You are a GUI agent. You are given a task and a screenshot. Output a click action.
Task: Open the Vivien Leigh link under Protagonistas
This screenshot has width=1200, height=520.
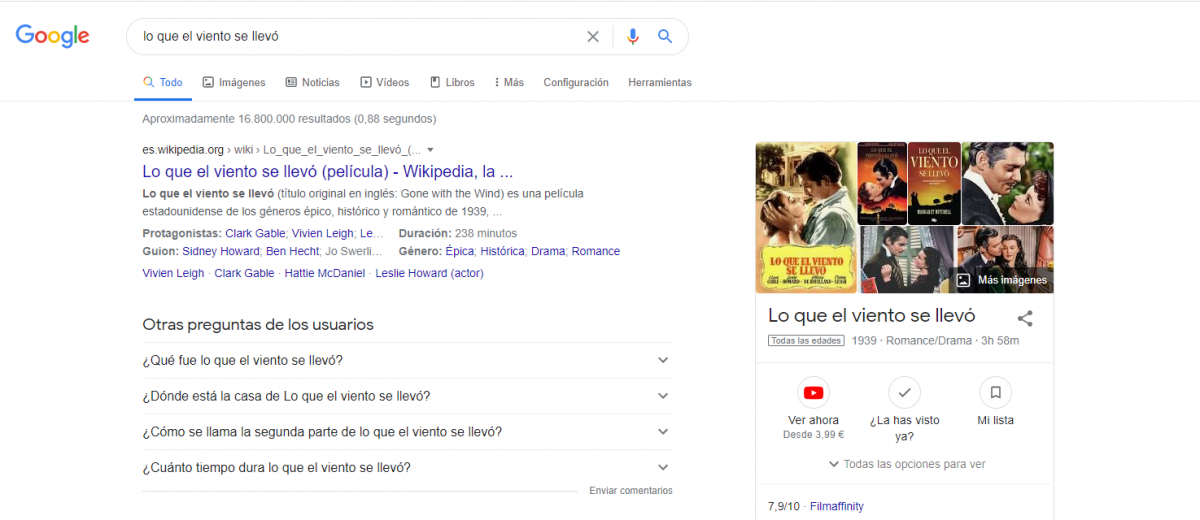coord(322,233)
